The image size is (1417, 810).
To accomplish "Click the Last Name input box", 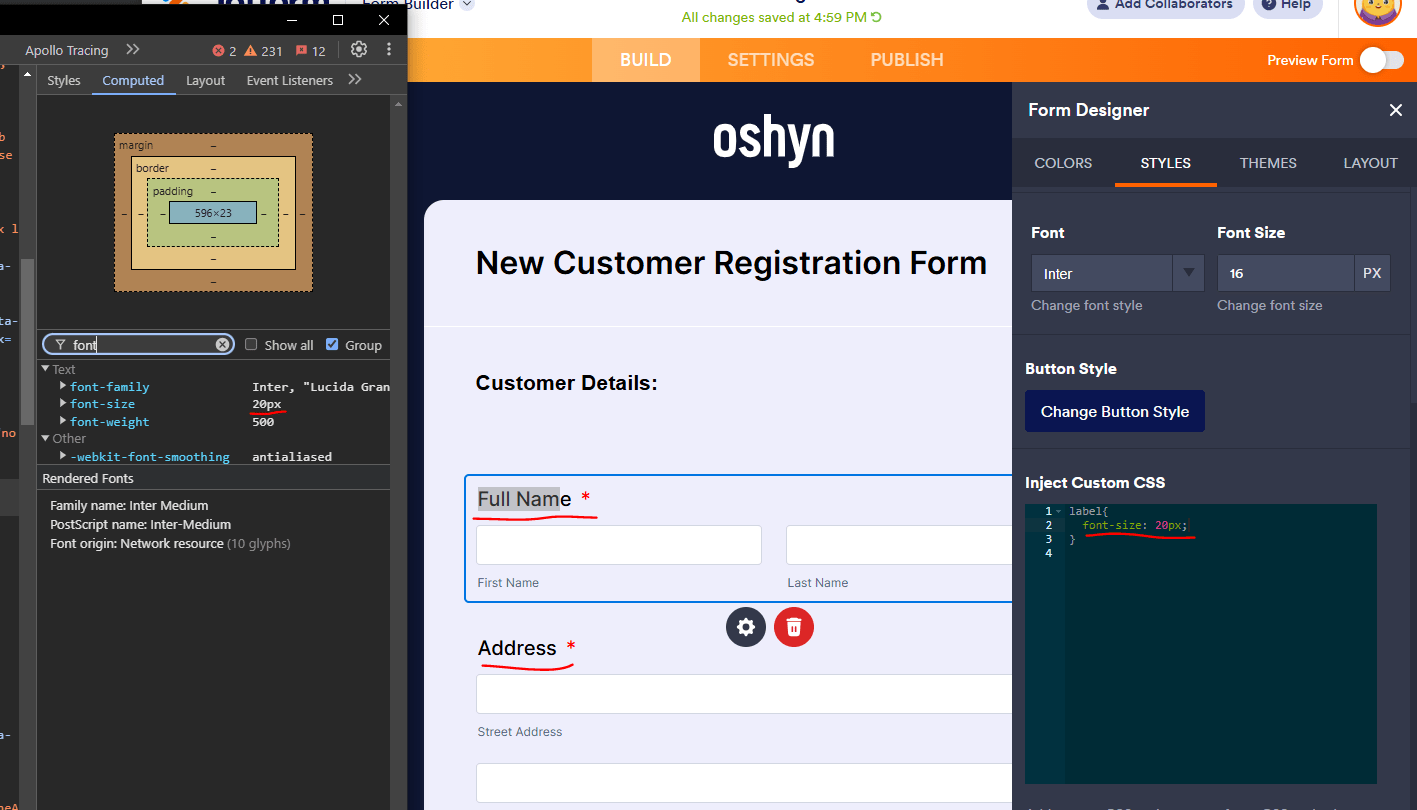I will click(899, 545).
